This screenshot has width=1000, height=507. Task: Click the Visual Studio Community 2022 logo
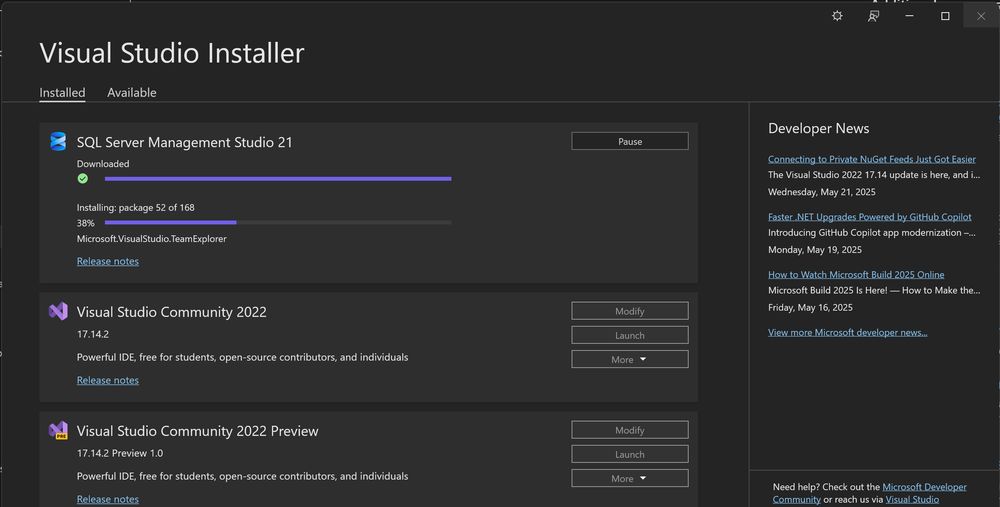(x=58, y=311)
